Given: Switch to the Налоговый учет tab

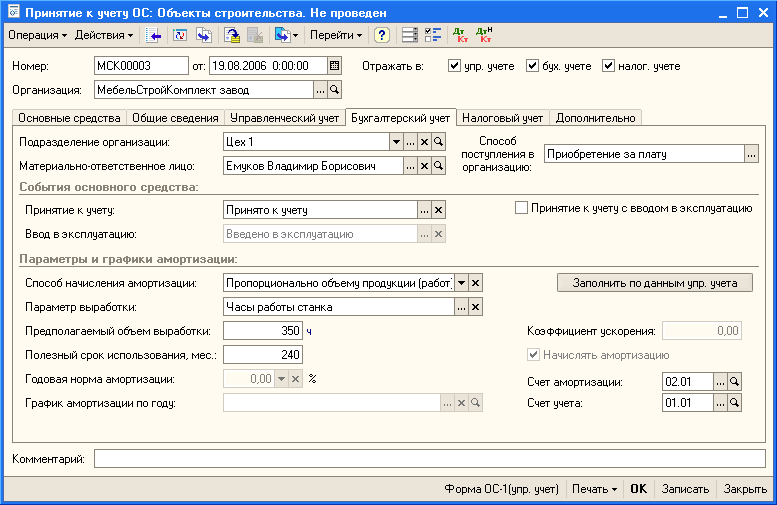Looking at the screenshot, I should 502,118.
